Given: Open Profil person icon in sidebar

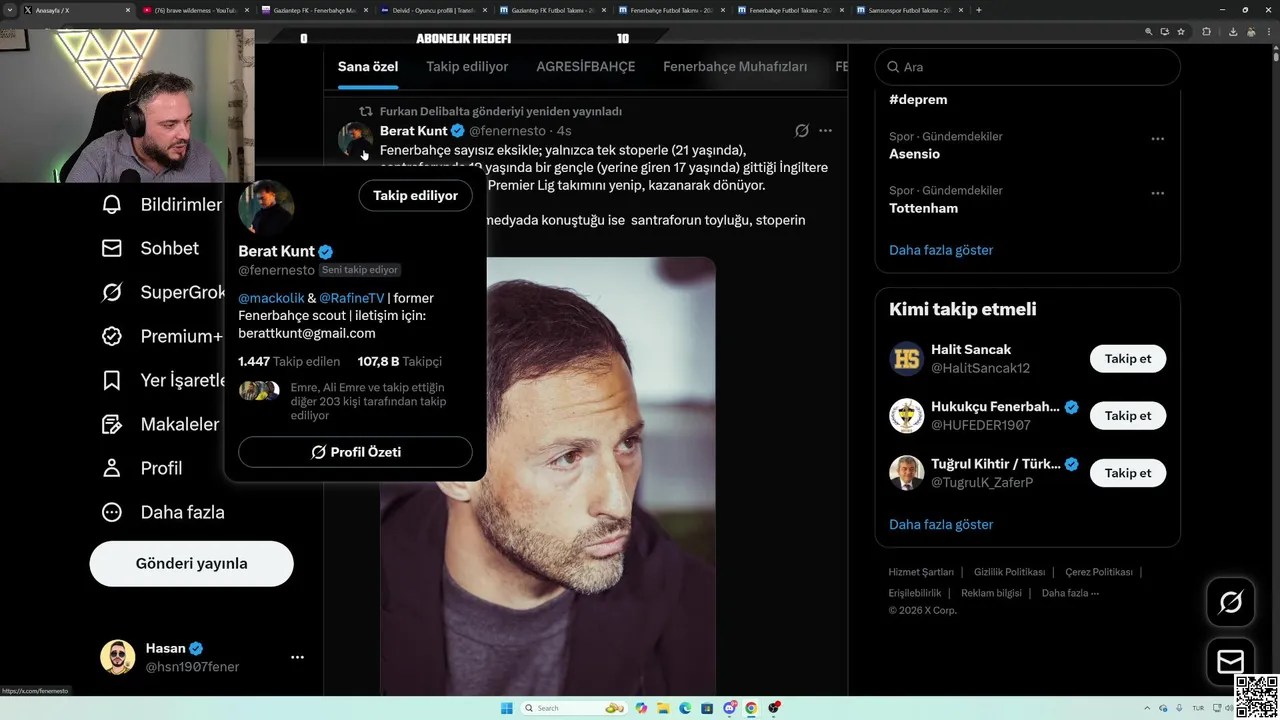Looking at the screenshot, I should pos(112,468).
